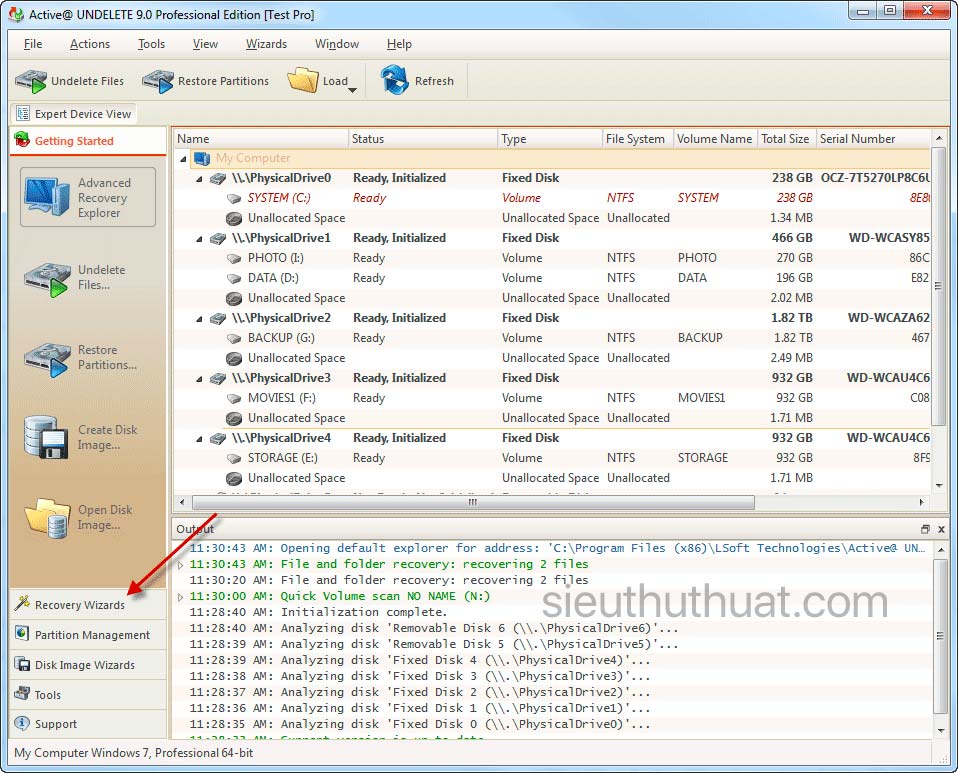Click the Load folder toolbar icon

(x=304, y=80)
